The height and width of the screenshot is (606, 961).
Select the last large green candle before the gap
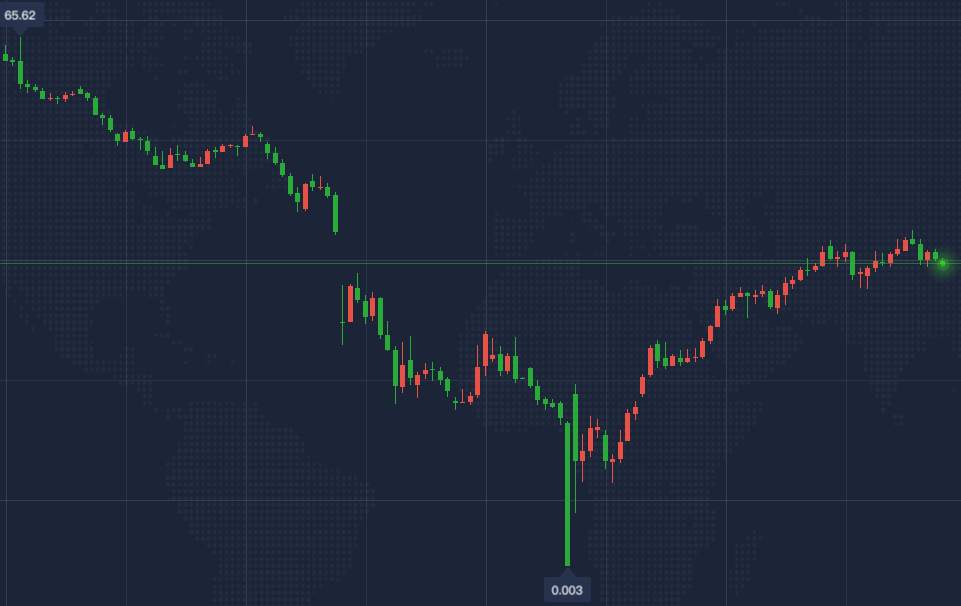tap(335, 213)
